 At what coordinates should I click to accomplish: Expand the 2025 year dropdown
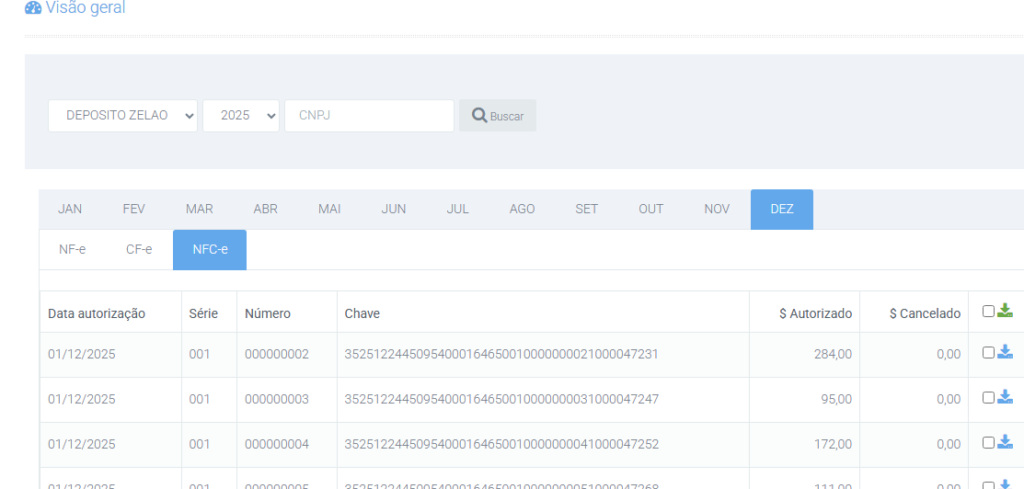(x=241, y=115)
